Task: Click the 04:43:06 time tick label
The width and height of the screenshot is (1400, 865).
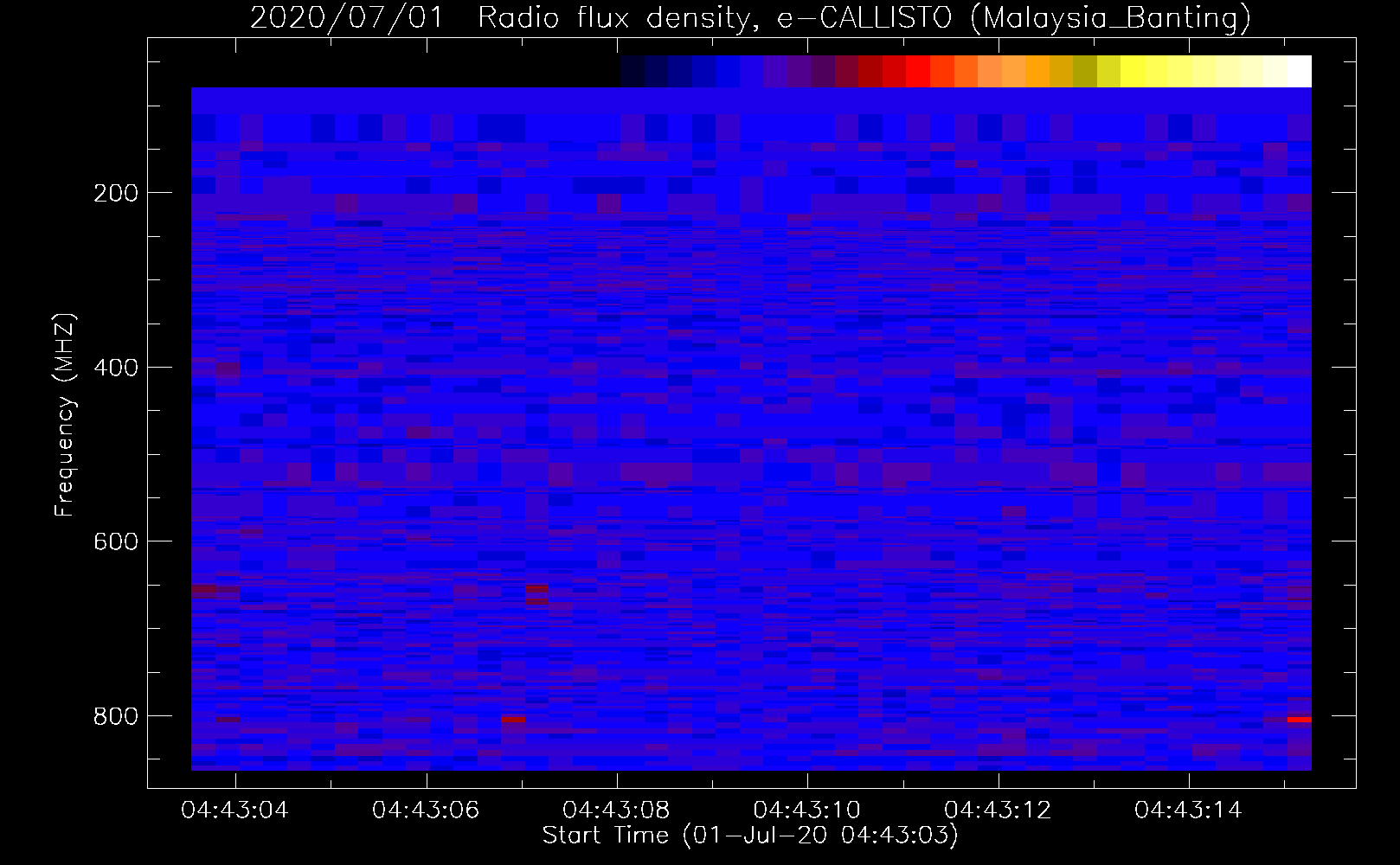Action: point(426,811)
